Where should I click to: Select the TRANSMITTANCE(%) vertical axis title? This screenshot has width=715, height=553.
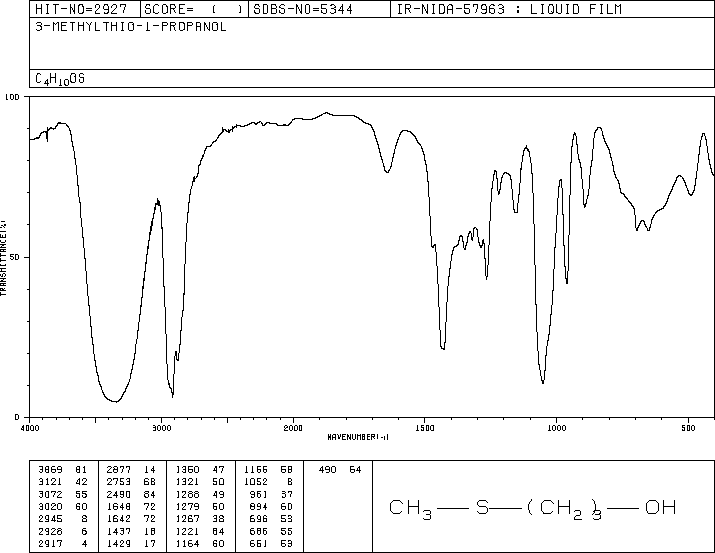click(3, 258)
